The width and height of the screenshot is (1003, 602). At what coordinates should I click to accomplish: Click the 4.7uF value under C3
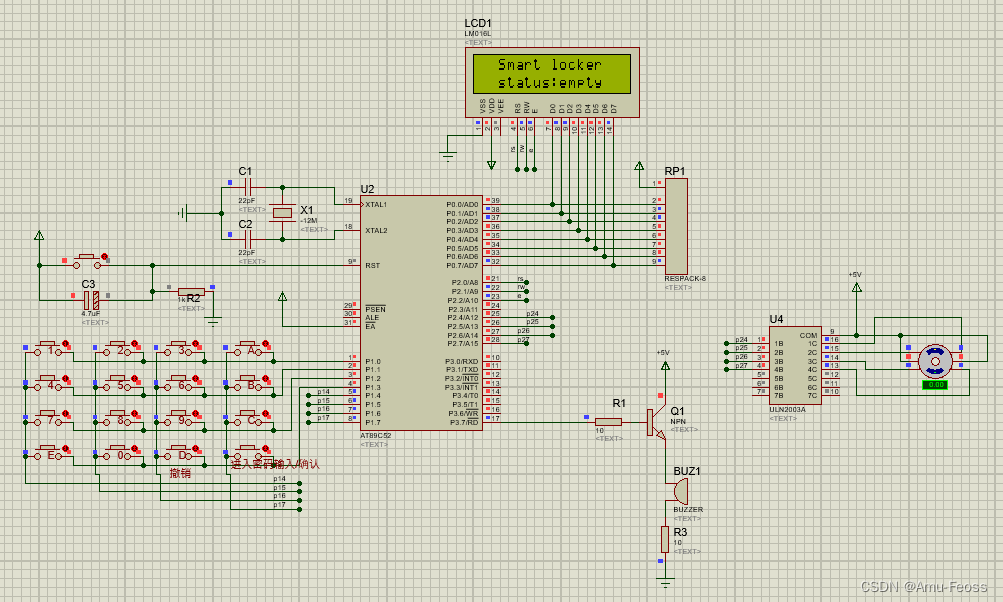(x=91, y=314)
